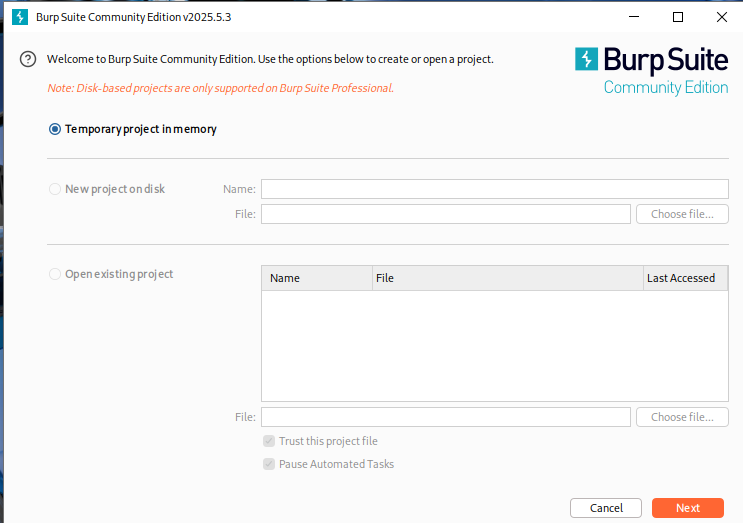
Task: Click Choose file for new project
Action: point(682,214)
